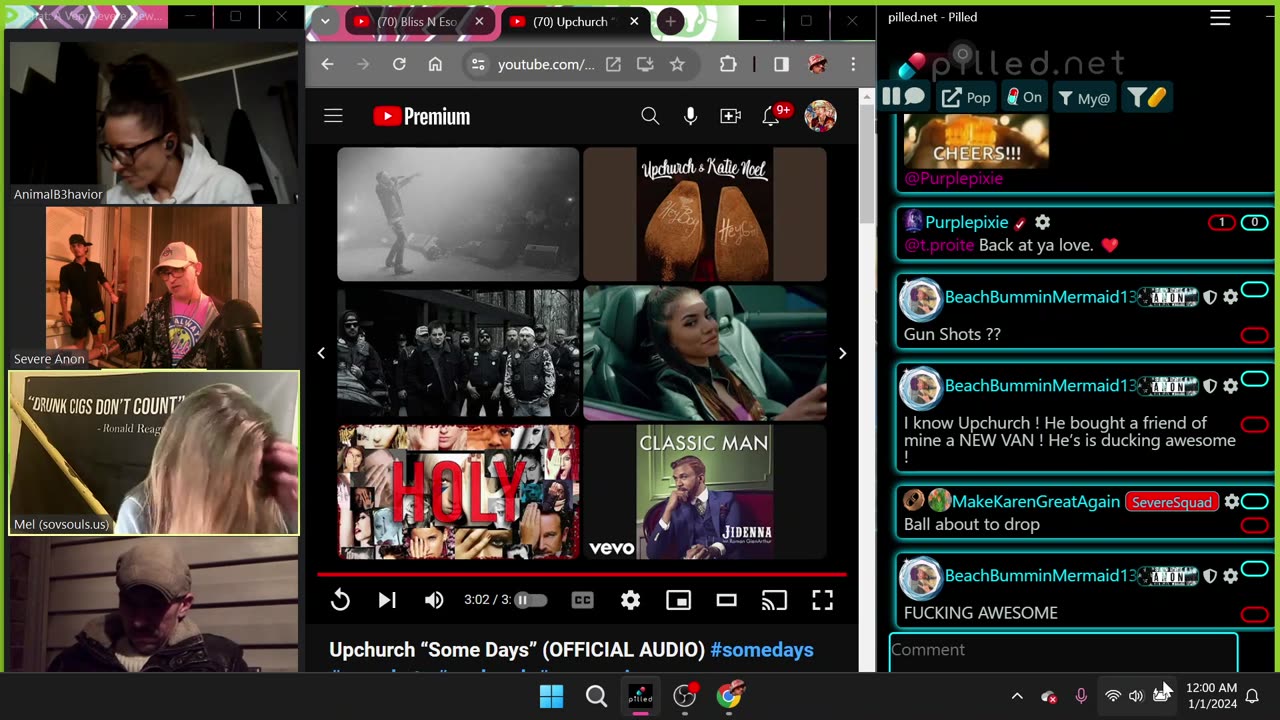Search with your voice microphone icon
The image size is (1280, 720).
[690, 116]
